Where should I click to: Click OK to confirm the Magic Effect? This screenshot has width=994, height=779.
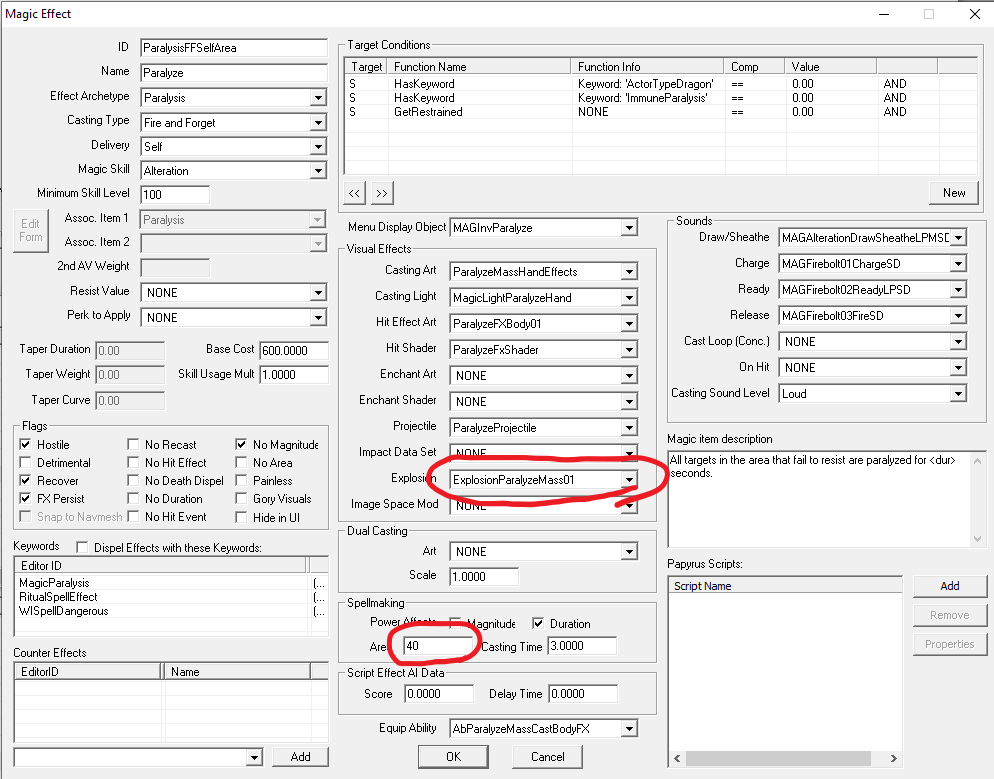click(x=453, y=756)
